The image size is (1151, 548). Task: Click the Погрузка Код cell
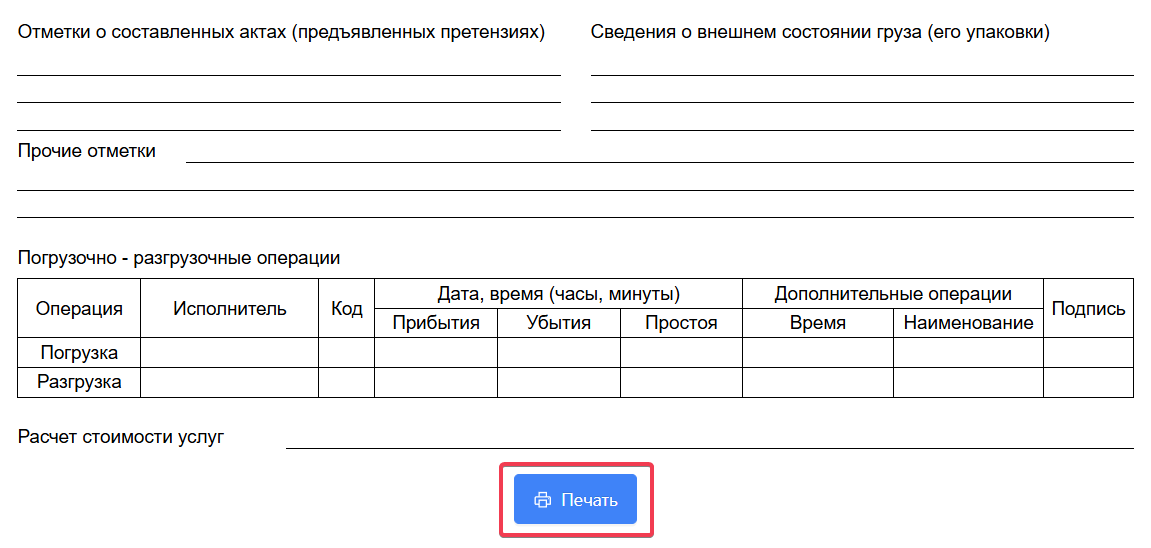tap(346, 353)
